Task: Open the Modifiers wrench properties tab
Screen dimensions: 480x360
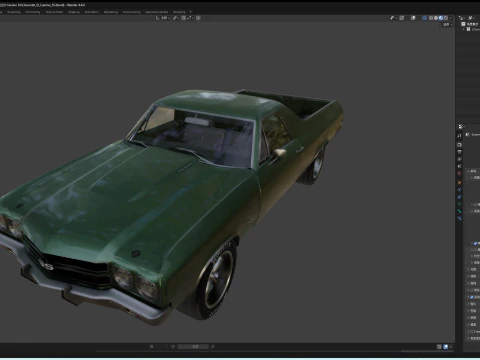Action: [460, 190]
